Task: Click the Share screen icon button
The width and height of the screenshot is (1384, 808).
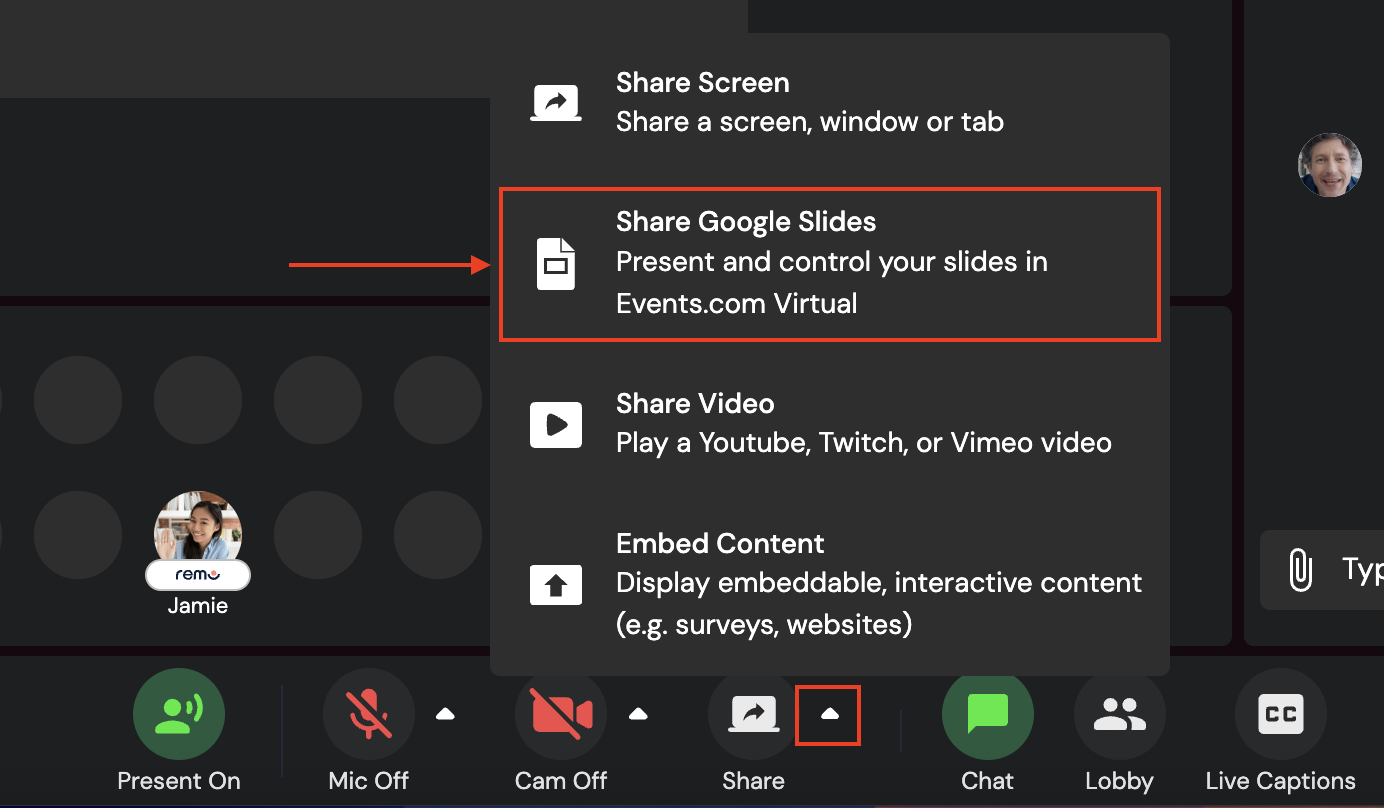Action: (753, 714)
